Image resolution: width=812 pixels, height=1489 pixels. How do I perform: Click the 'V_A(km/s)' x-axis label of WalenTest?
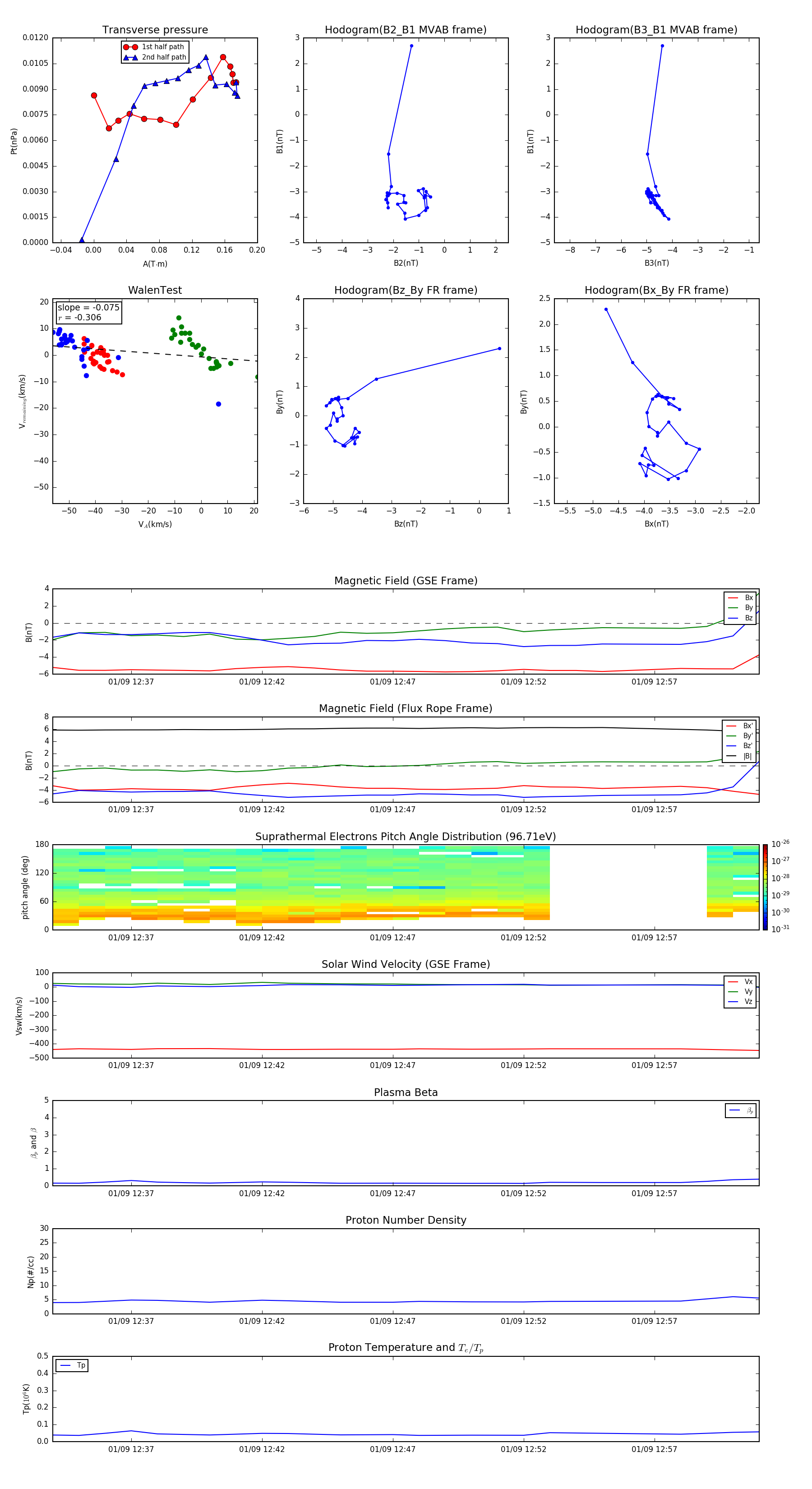pyautogui.click(x=155, y=524)
